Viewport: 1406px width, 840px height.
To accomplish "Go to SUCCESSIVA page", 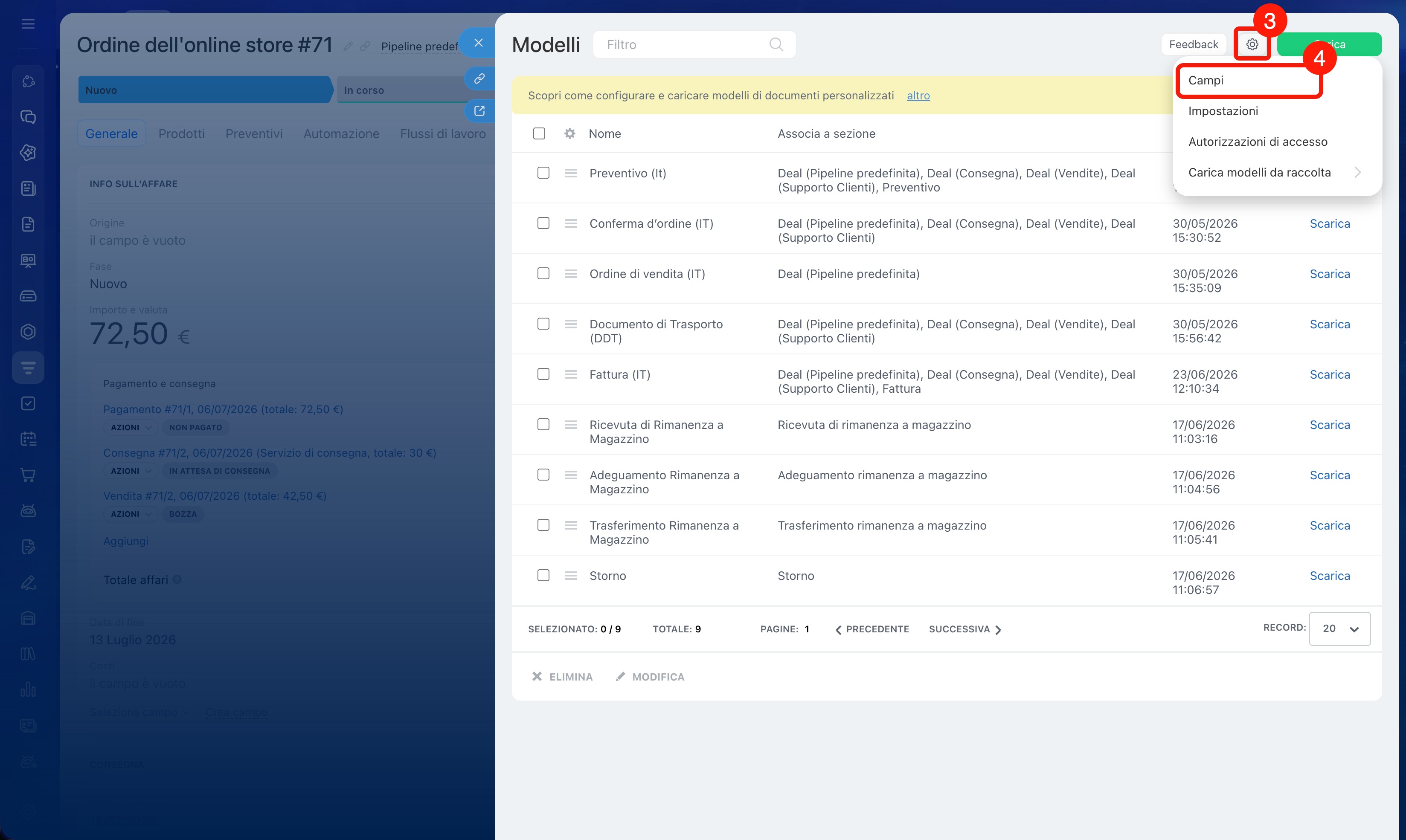I will click(x=965, y=629).
